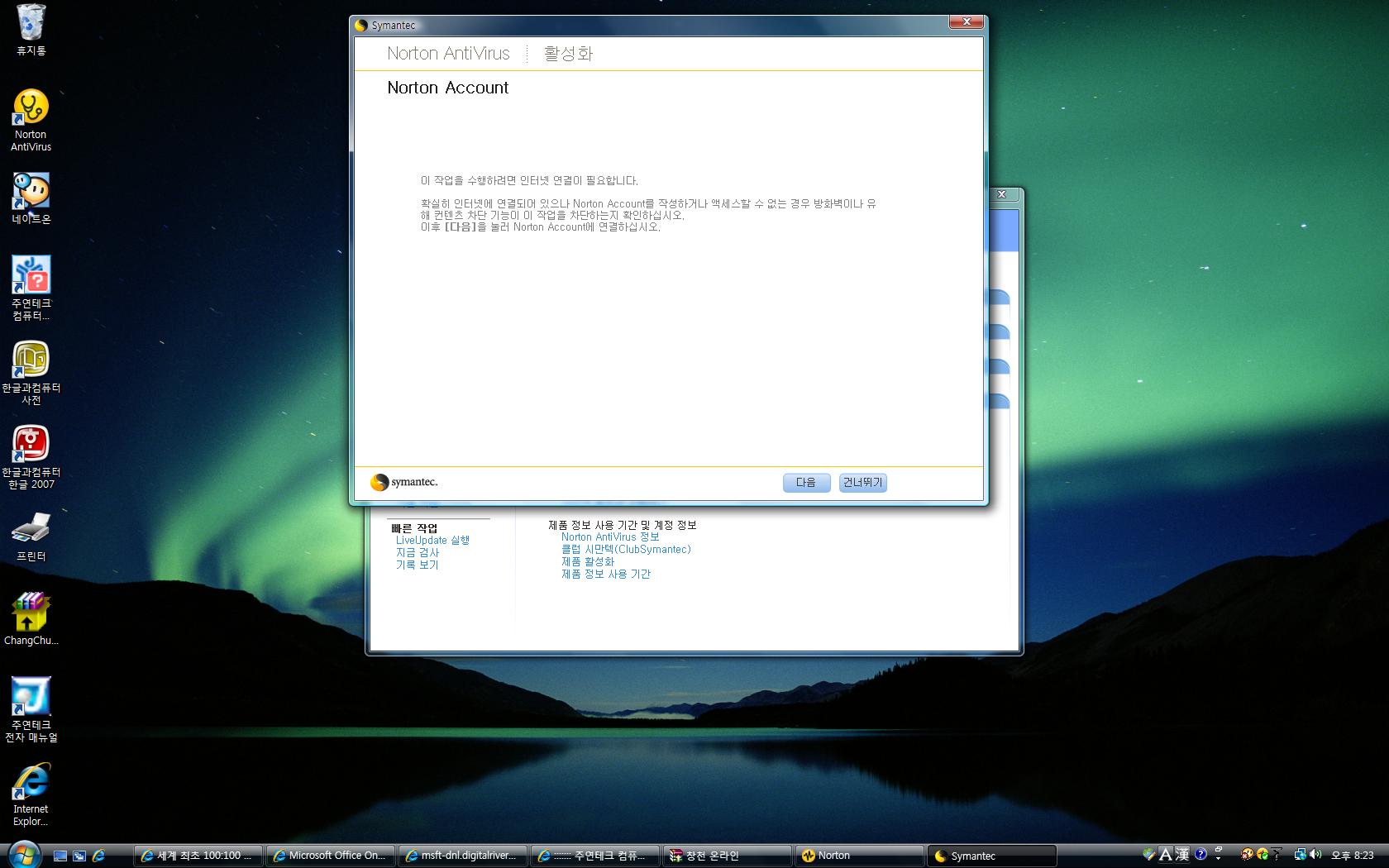Viewport: 1389px width, 868px height.
Task: Click the Norton Account heading text
Action: (x=448, y=88)
